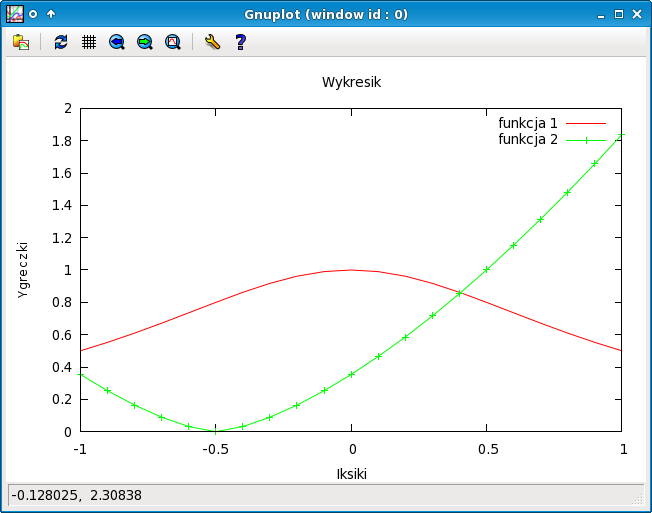Apply the previous zoom settings
652x513 pixels.
(117, 42)
